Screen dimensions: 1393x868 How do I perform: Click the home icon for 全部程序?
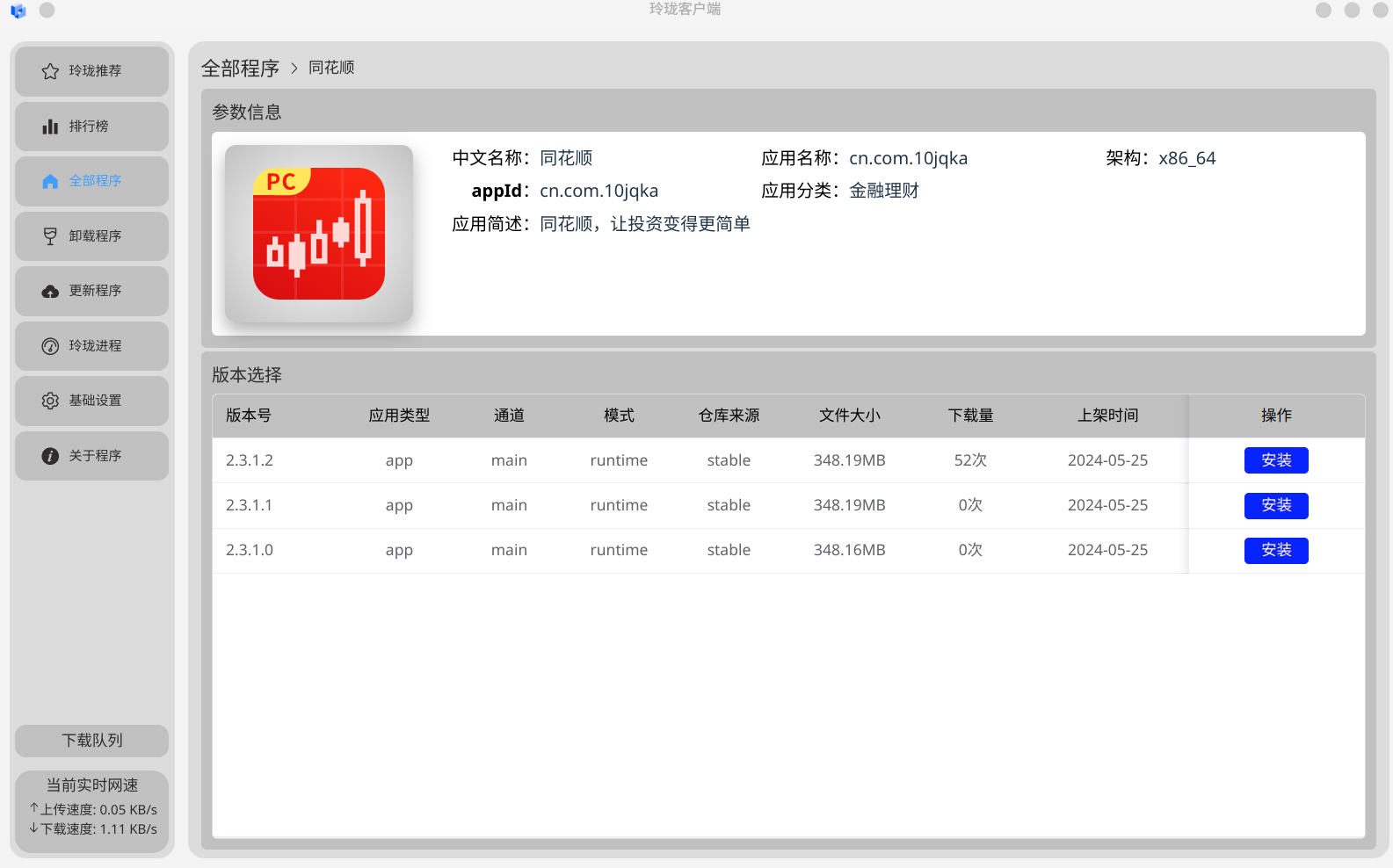50,181
